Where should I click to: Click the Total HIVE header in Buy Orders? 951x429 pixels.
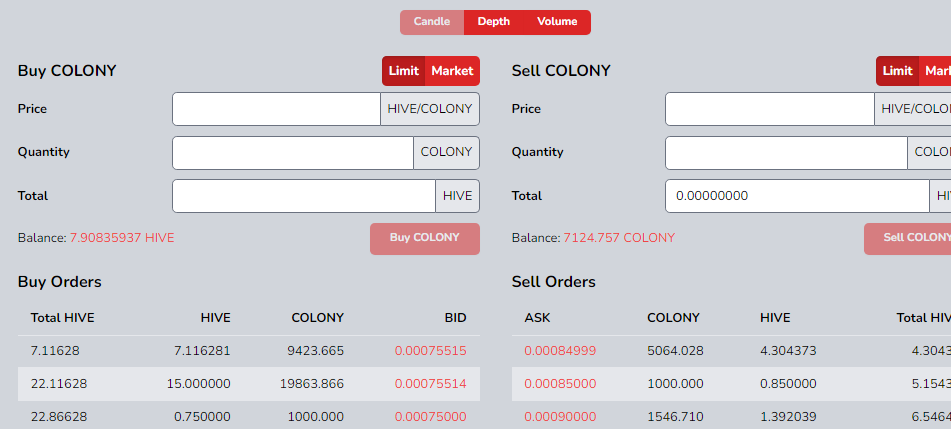point(62,318)
